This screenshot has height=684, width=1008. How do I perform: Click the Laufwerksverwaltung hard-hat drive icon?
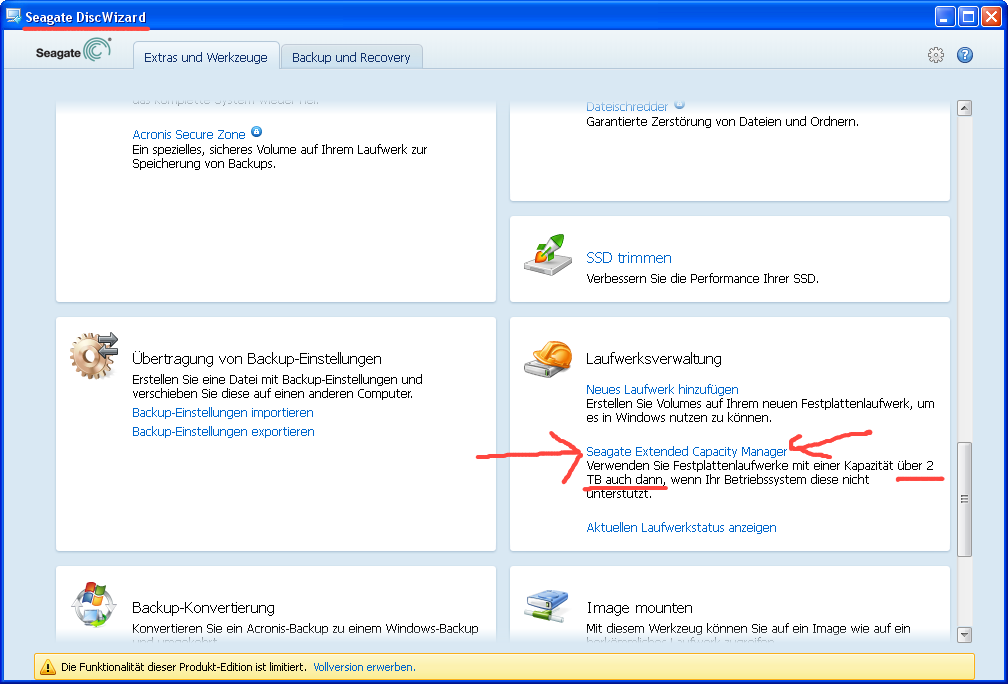click(548, 359)
